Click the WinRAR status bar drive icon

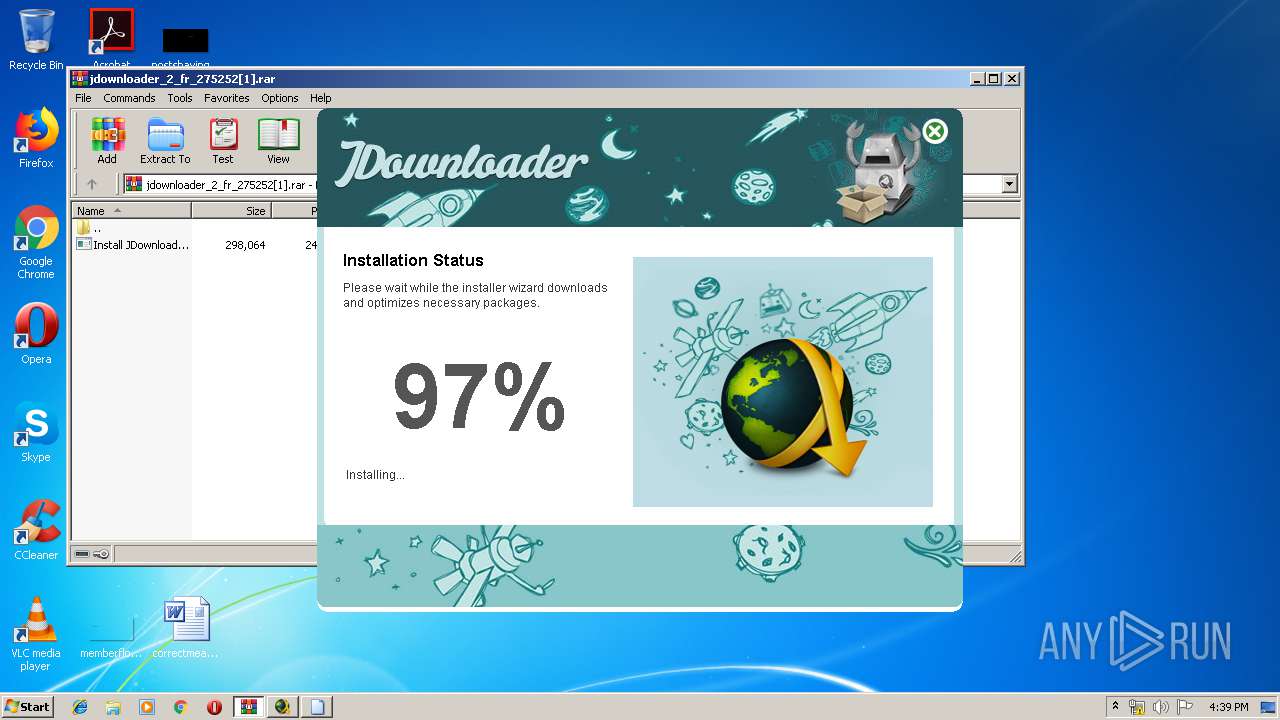[x=83, y=554]
